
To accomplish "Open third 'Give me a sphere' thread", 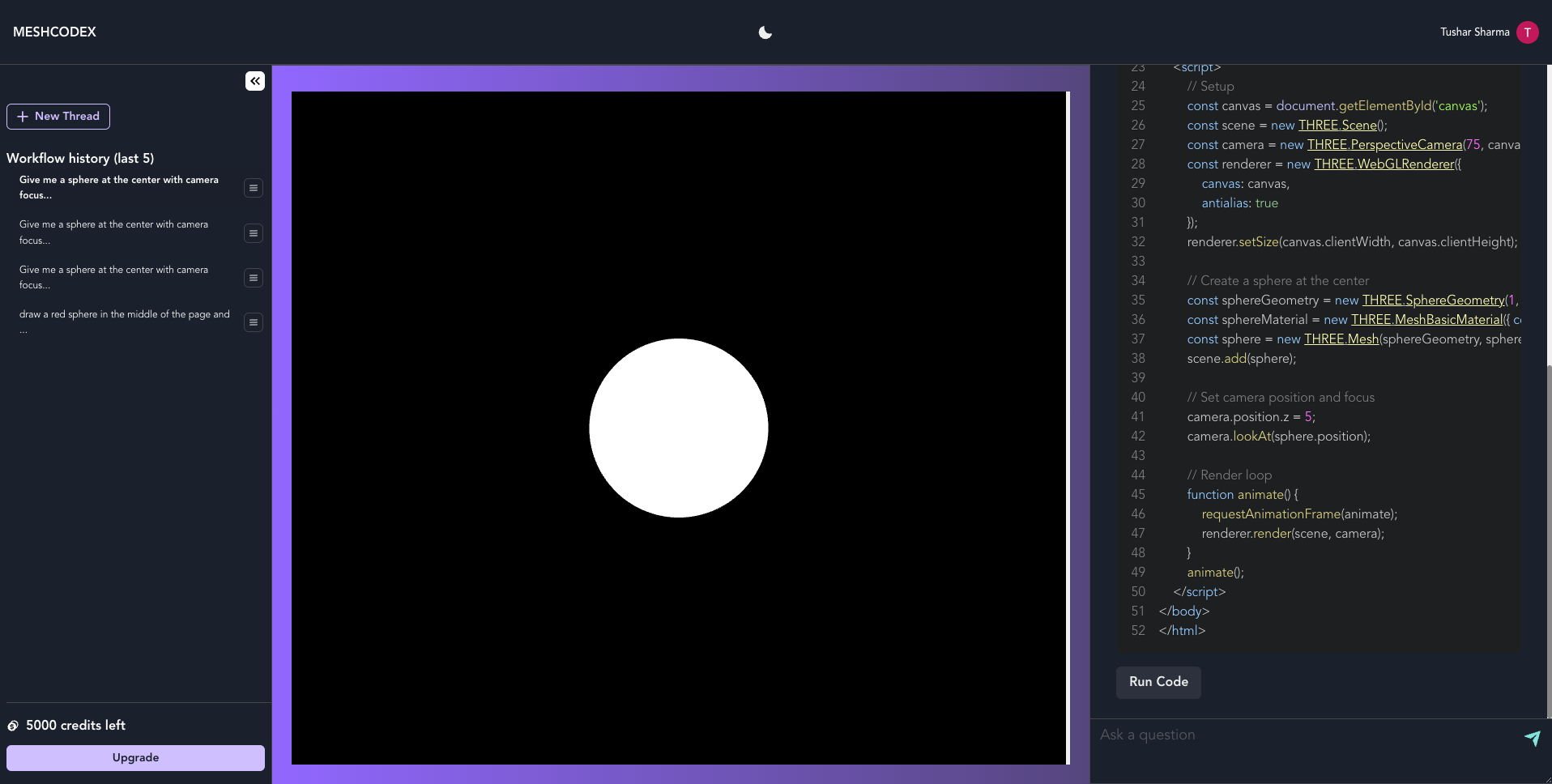I will click(113, 277).
